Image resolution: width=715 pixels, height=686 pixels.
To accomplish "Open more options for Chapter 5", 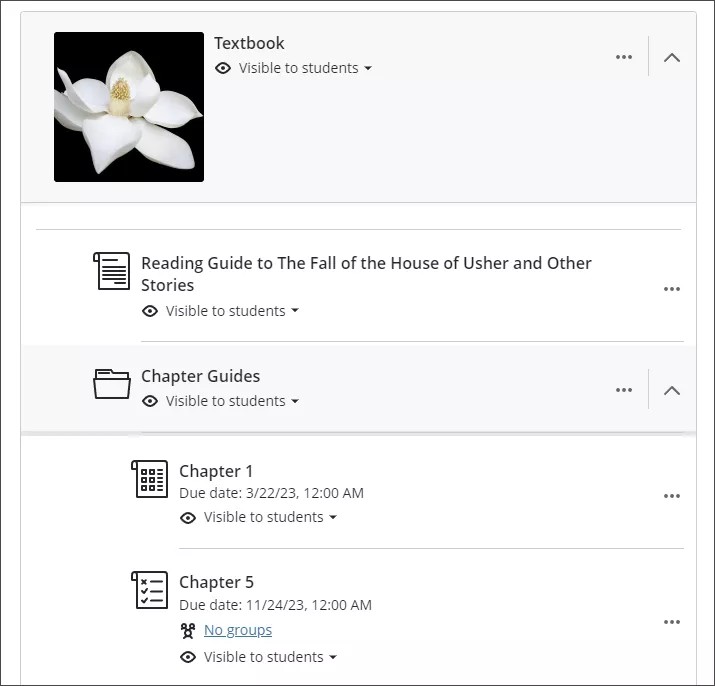I will [x=672, y=622].
